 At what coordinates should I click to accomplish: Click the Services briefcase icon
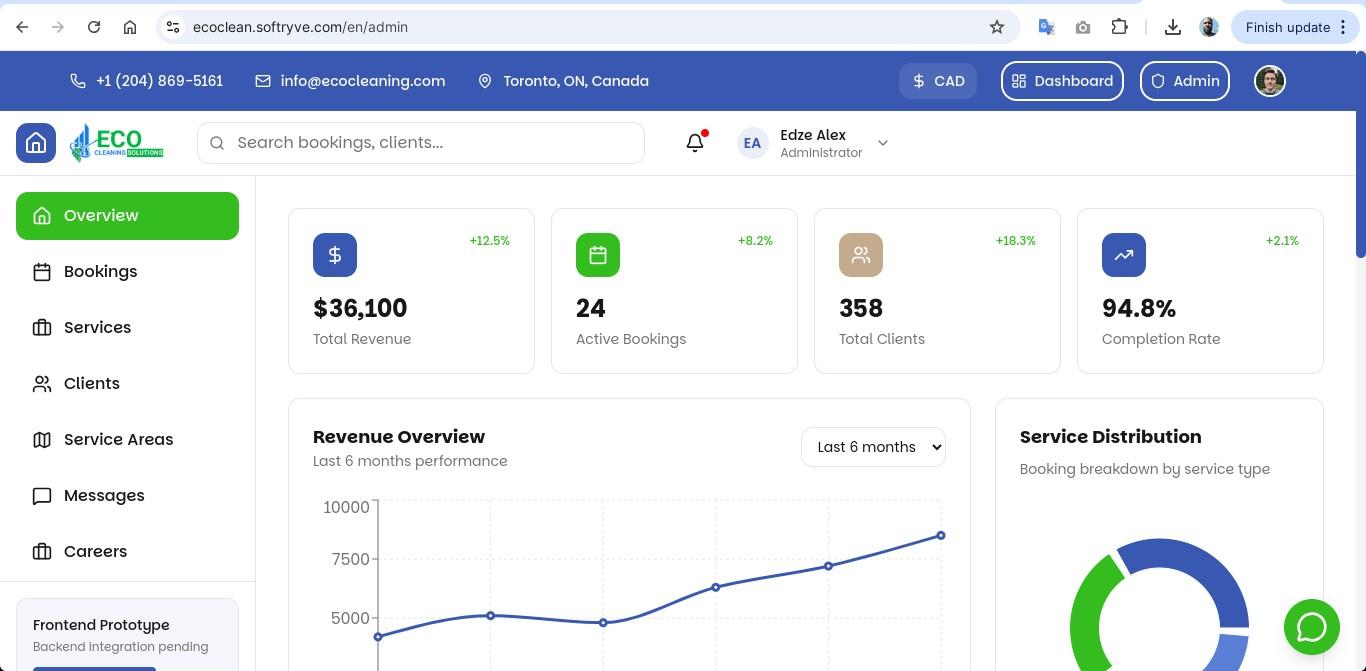(x=42, y=327)
